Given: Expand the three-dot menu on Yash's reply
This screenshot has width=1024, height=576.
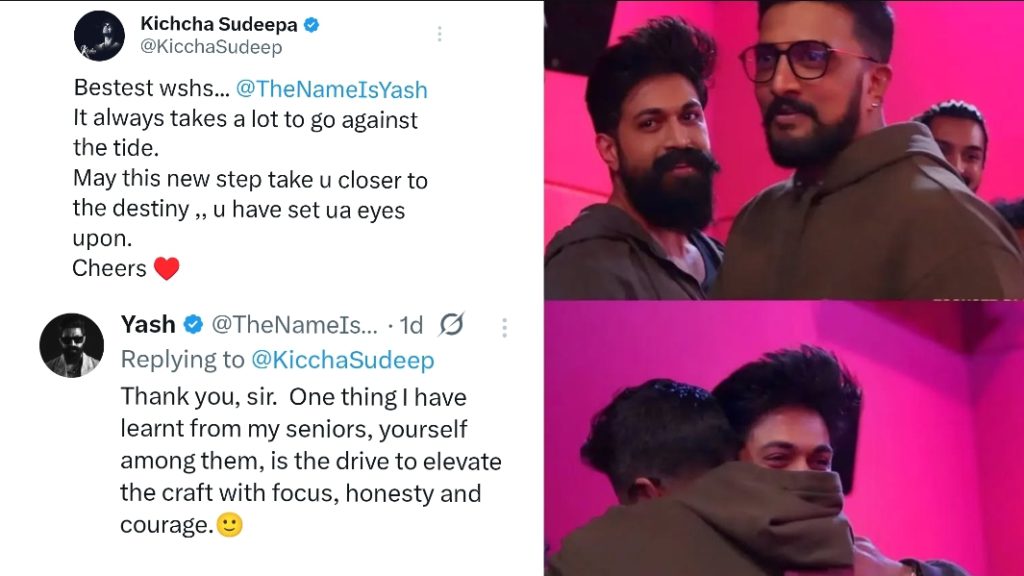Looking at the screenshot, I should tap(504, 327).
